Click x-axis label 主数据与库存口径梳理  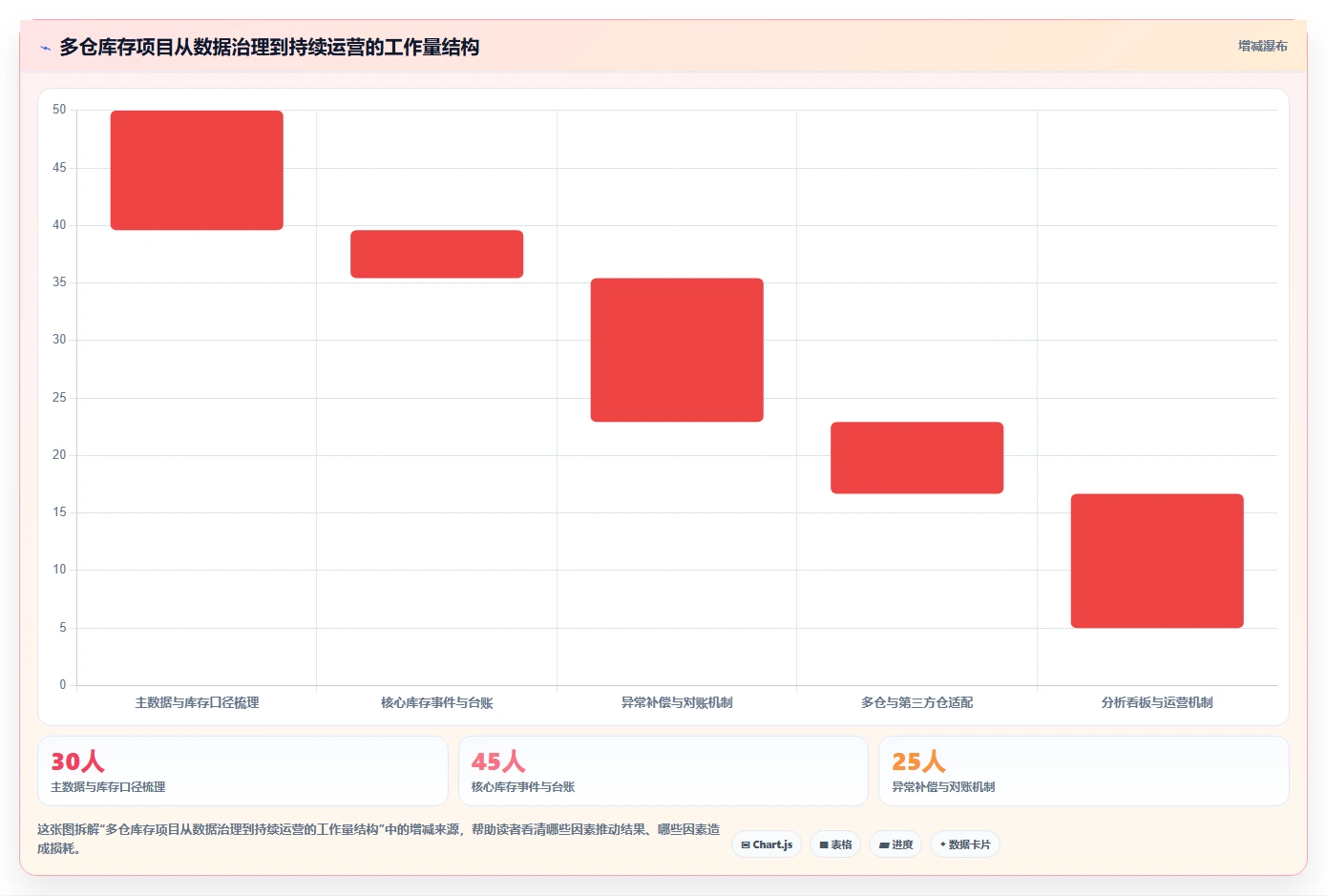pos(197,702)
